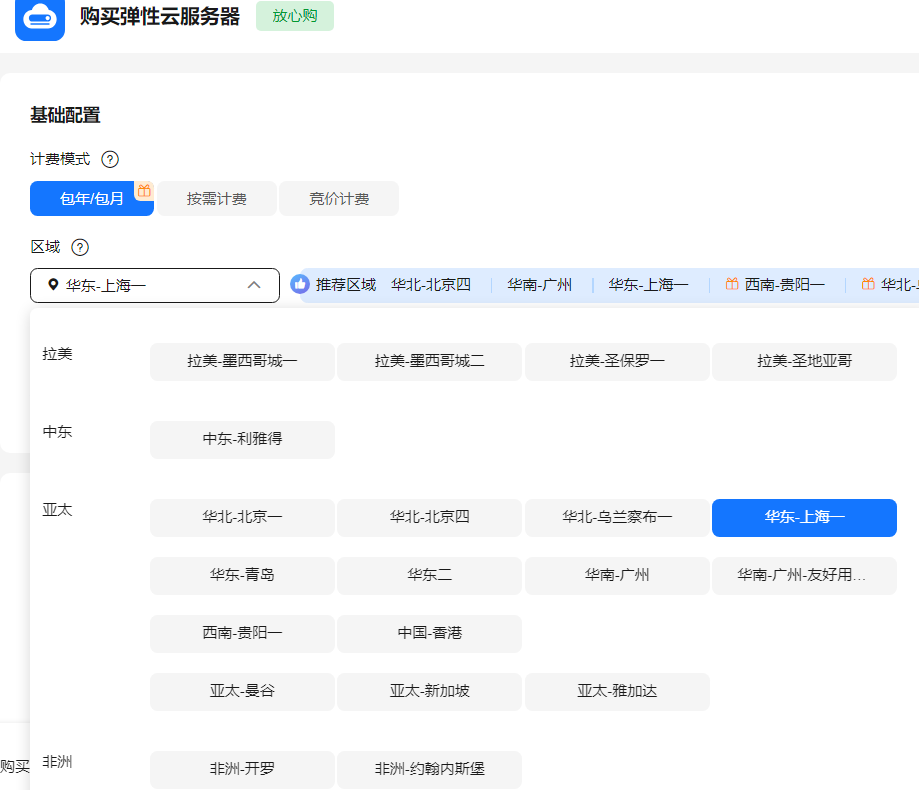
Task: Click gift icon beside 西南-贵阳一 recommendation
Action: click(x=731, y=284)
